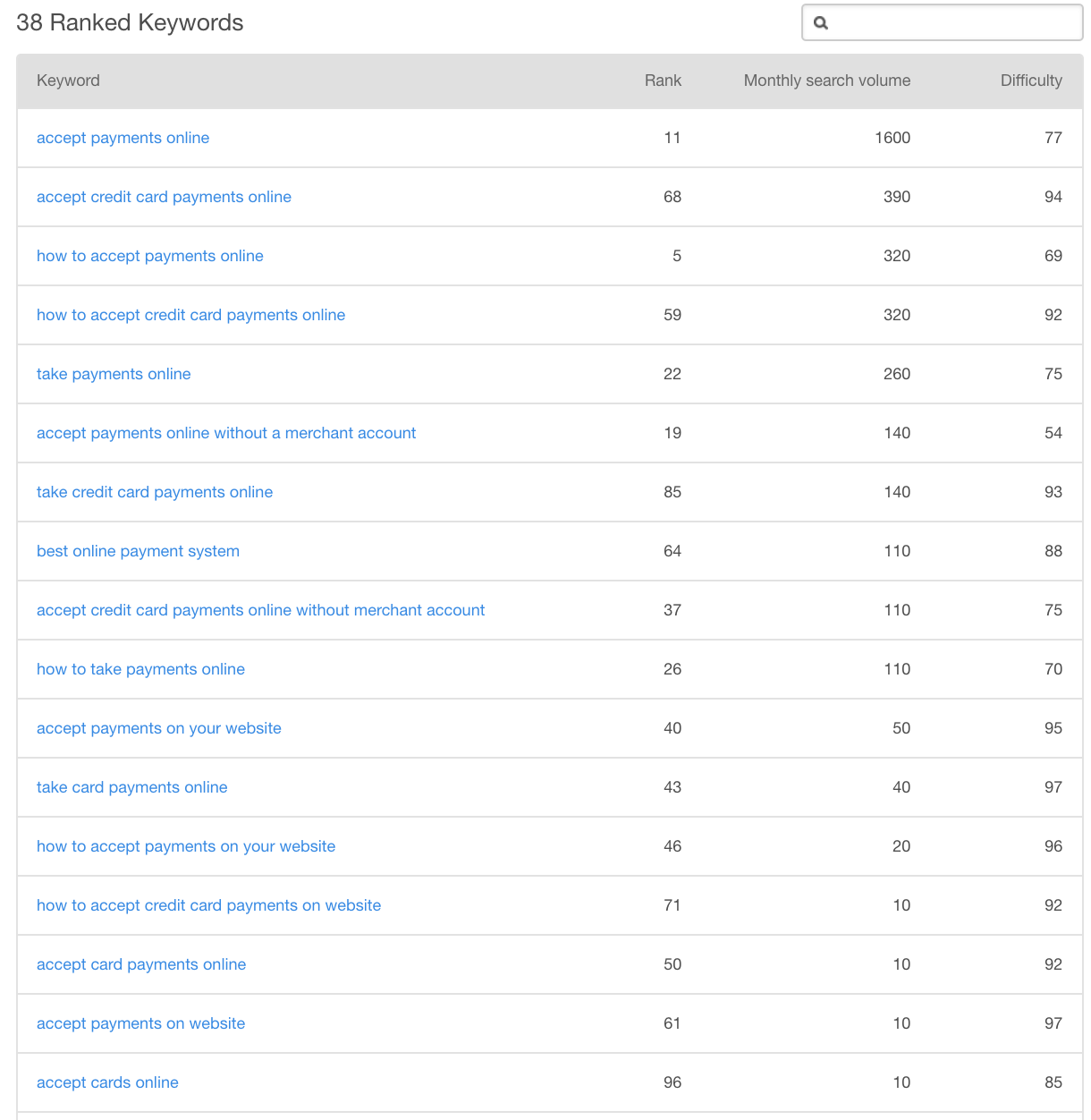The image size is (1091, 1120).
Task: Open 'accept payments on your website' link
Action: pyautogui.click(x=158, y=728)
